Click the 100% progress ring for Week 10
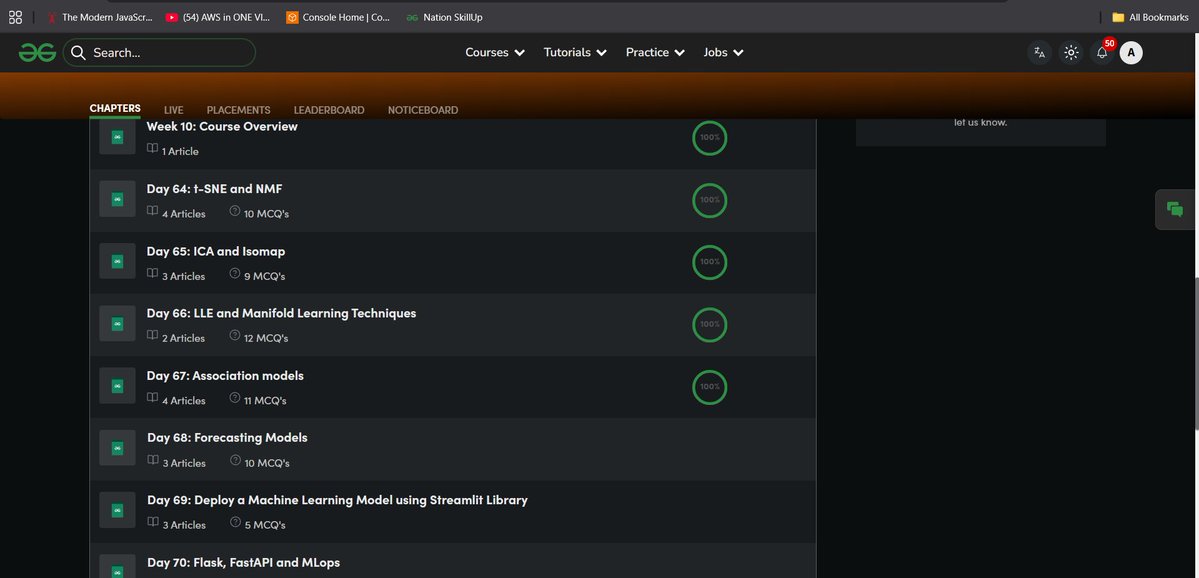This screenshot has height=578, width=1199. click(x=710, y=138)
